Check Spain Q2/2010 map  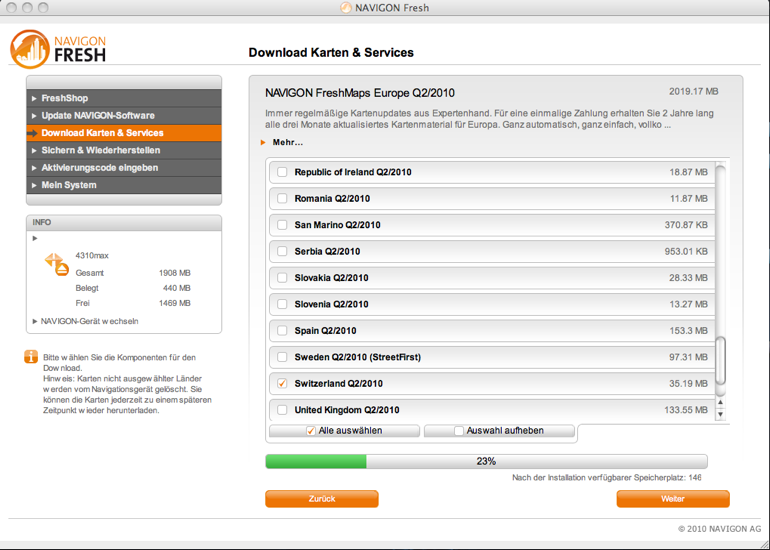tap(282, 331)
